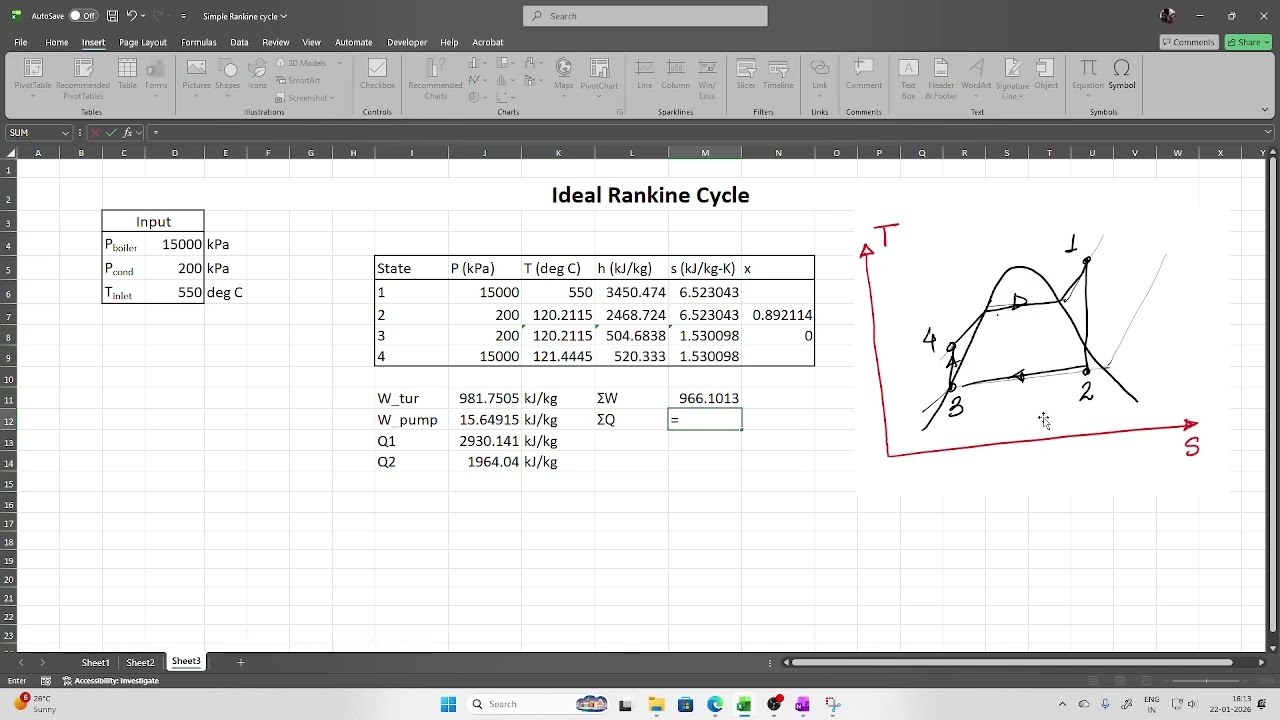Insert a Table from the ribbon

tap(127, 75)
